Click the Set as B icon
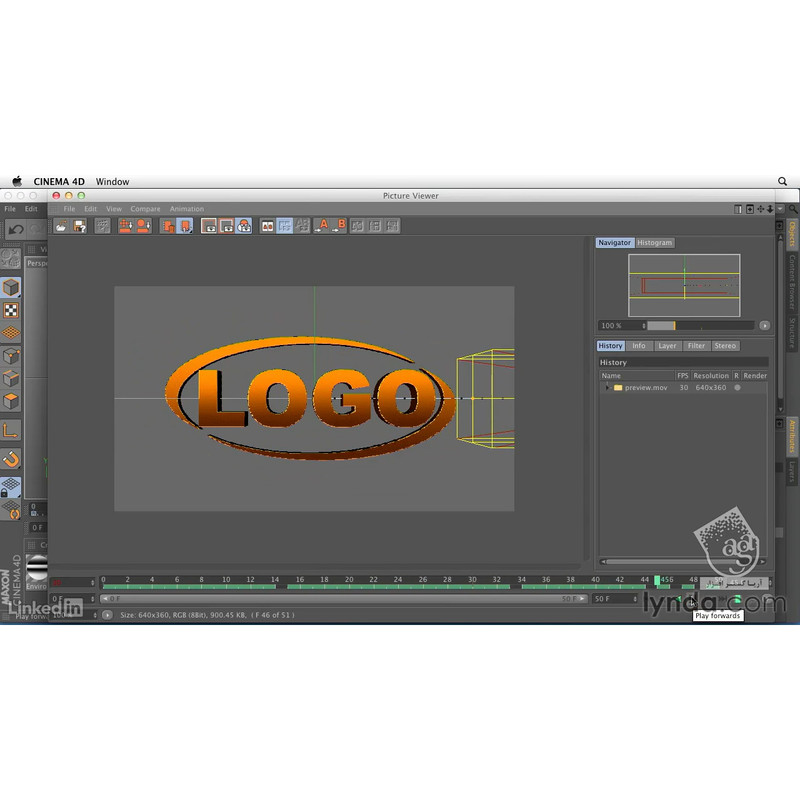 338,226
